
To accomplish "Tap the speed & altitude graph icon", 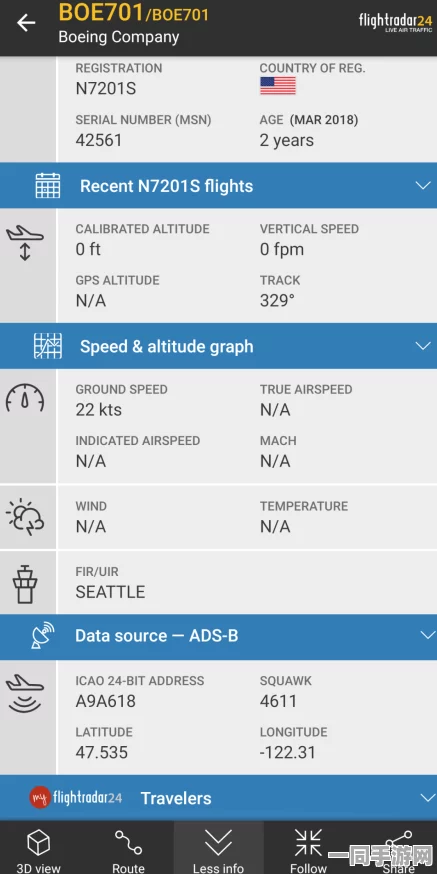I will [48, 346].
